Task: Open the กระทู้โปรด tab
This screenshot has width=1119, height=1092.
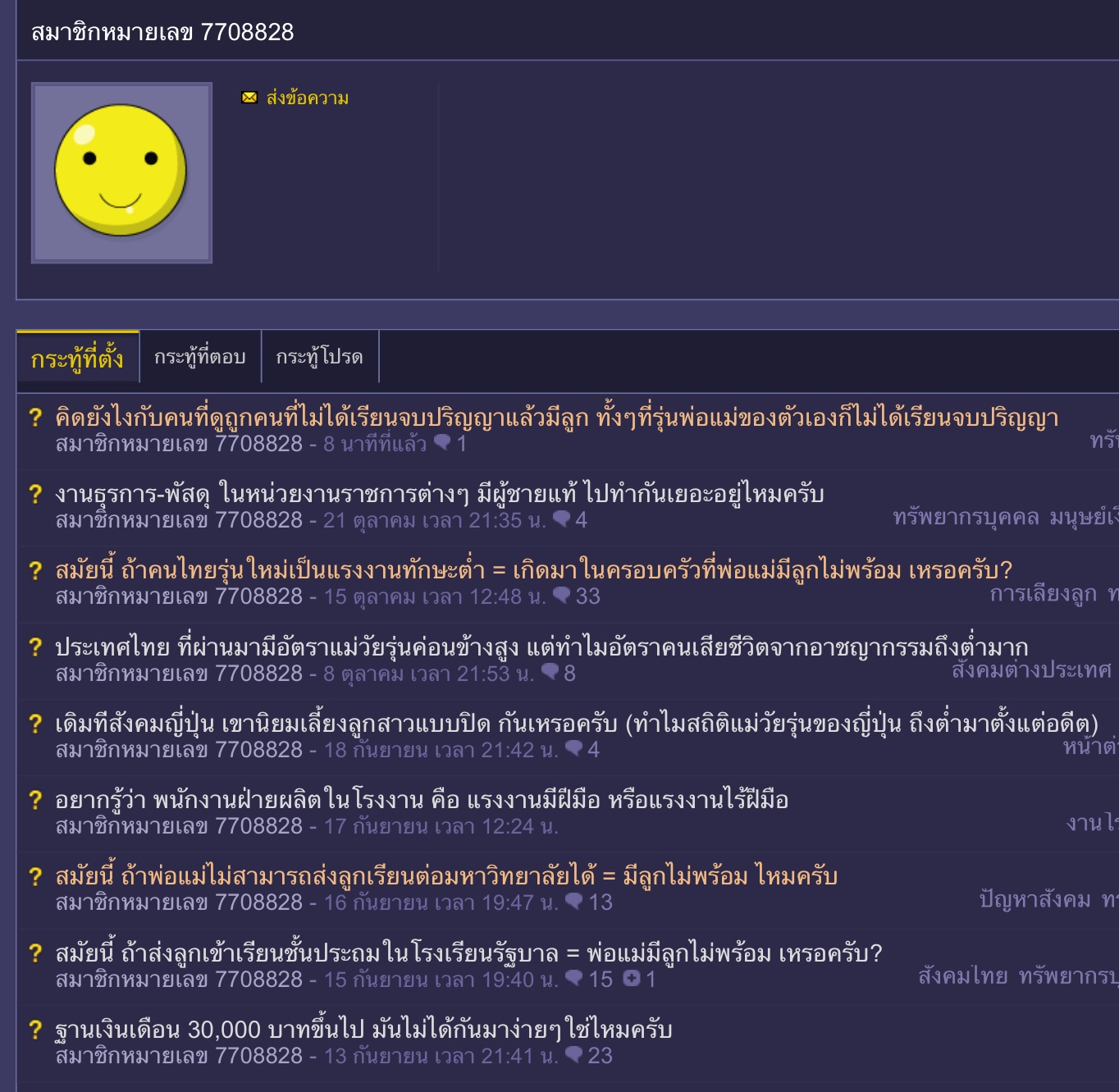Action: pyautogui.click(x=320, y=357)
